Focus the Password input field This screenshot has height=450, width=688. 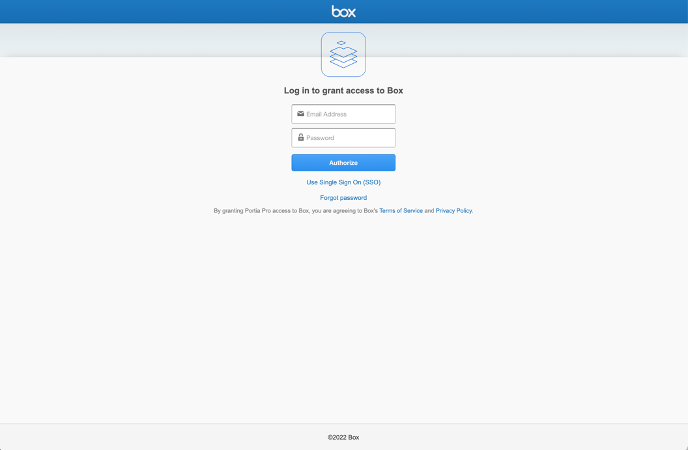[x=343, y=138]
